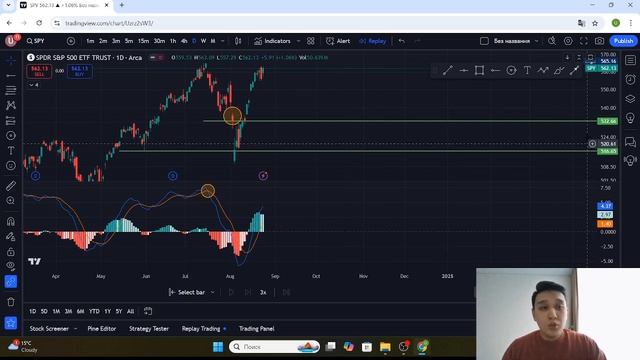640x360 pixels.
Task: Open the alerts clock panel icon
Action: [x=630, y=79]
